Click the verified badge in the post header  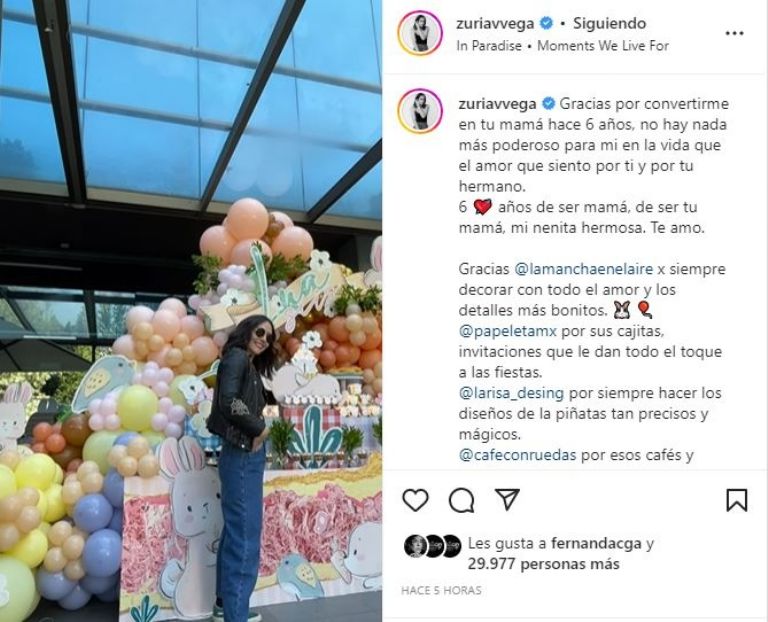click(546, 23)
